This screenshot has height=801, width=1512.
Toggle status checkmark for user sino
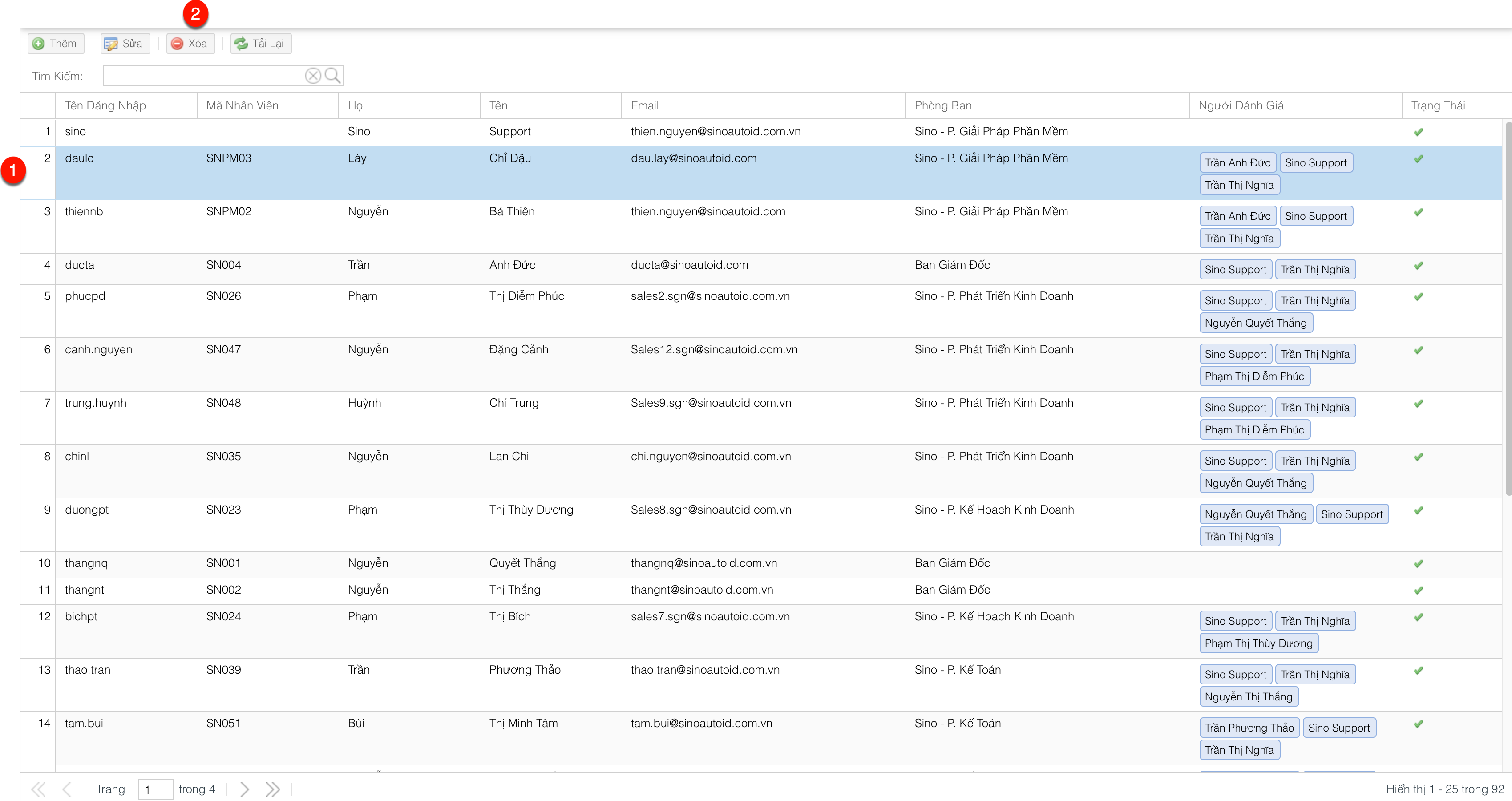1418,132
